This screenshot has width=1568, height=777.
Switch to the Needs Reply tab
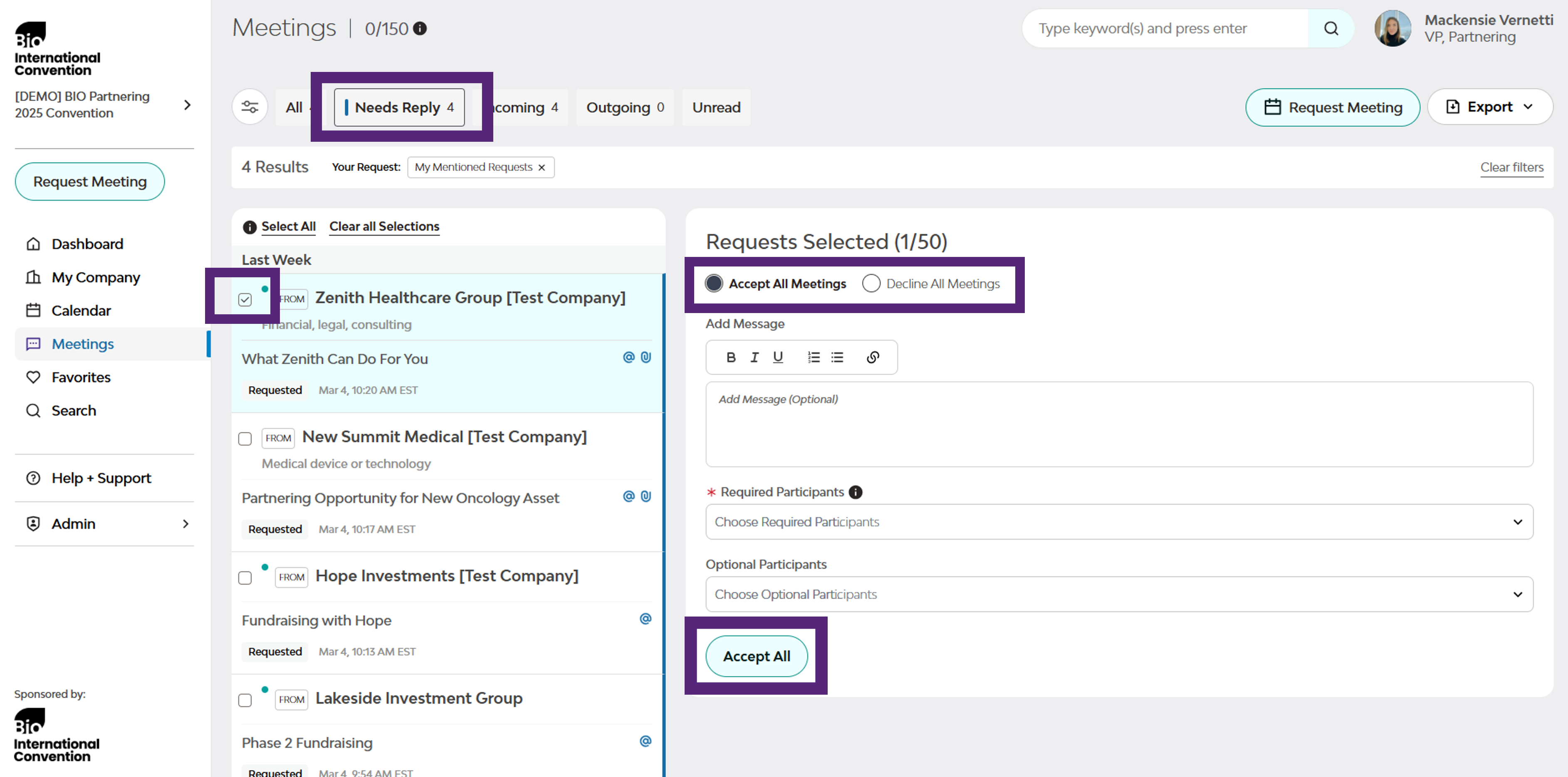[399, 108]
